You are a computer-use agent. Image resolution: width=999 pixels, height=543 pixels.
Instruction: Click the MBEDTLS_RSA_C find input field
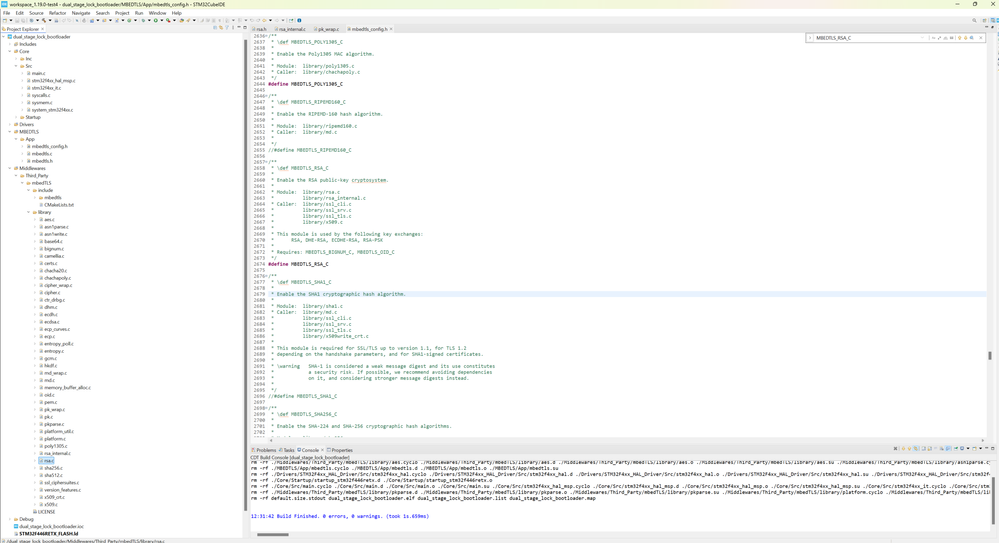866,38
